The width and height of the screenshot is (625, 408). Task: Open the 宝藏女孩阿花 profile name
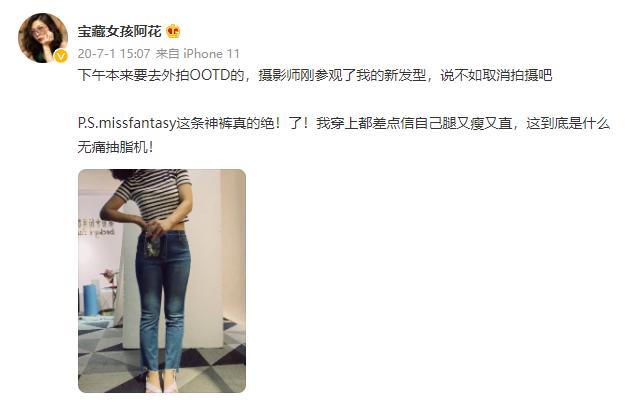point(120,31)
